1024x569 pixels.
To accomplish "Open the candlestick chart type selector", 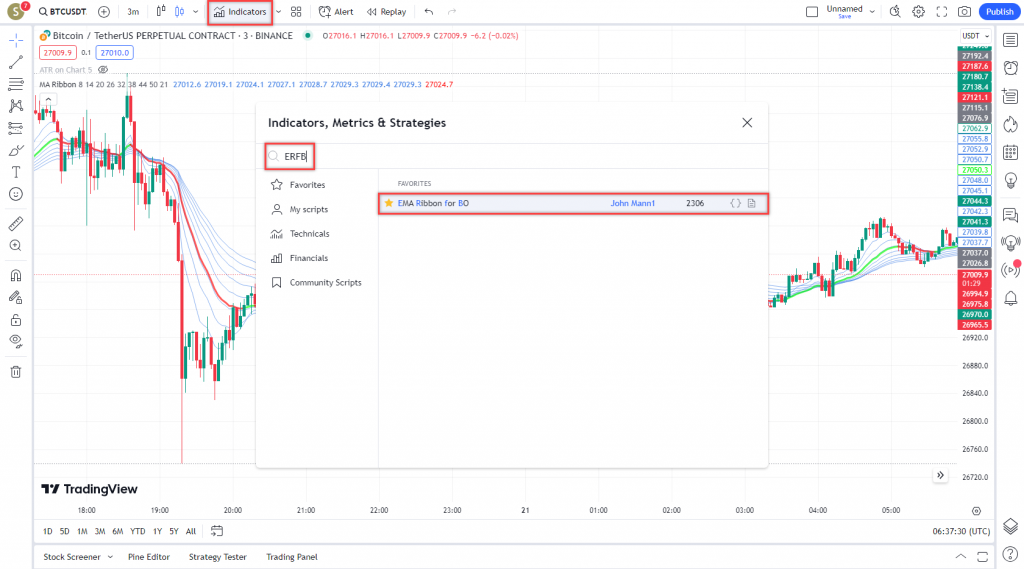I will [x=180, y=12].
